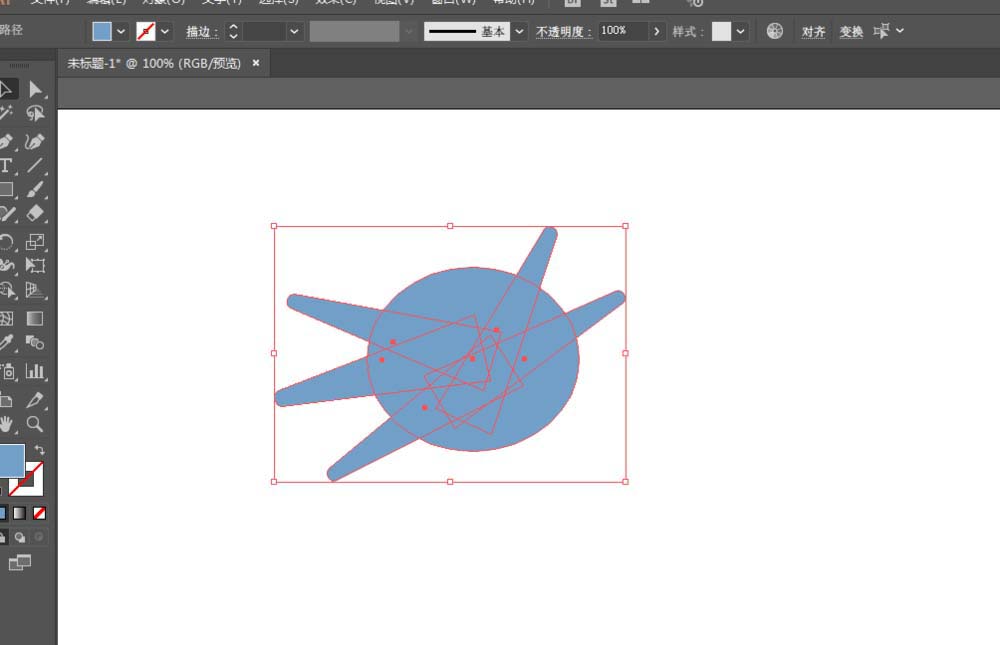Viewport: 1000px width, 645px height.
Task: Select the Lasso tool
Action: tap(35, 114)
